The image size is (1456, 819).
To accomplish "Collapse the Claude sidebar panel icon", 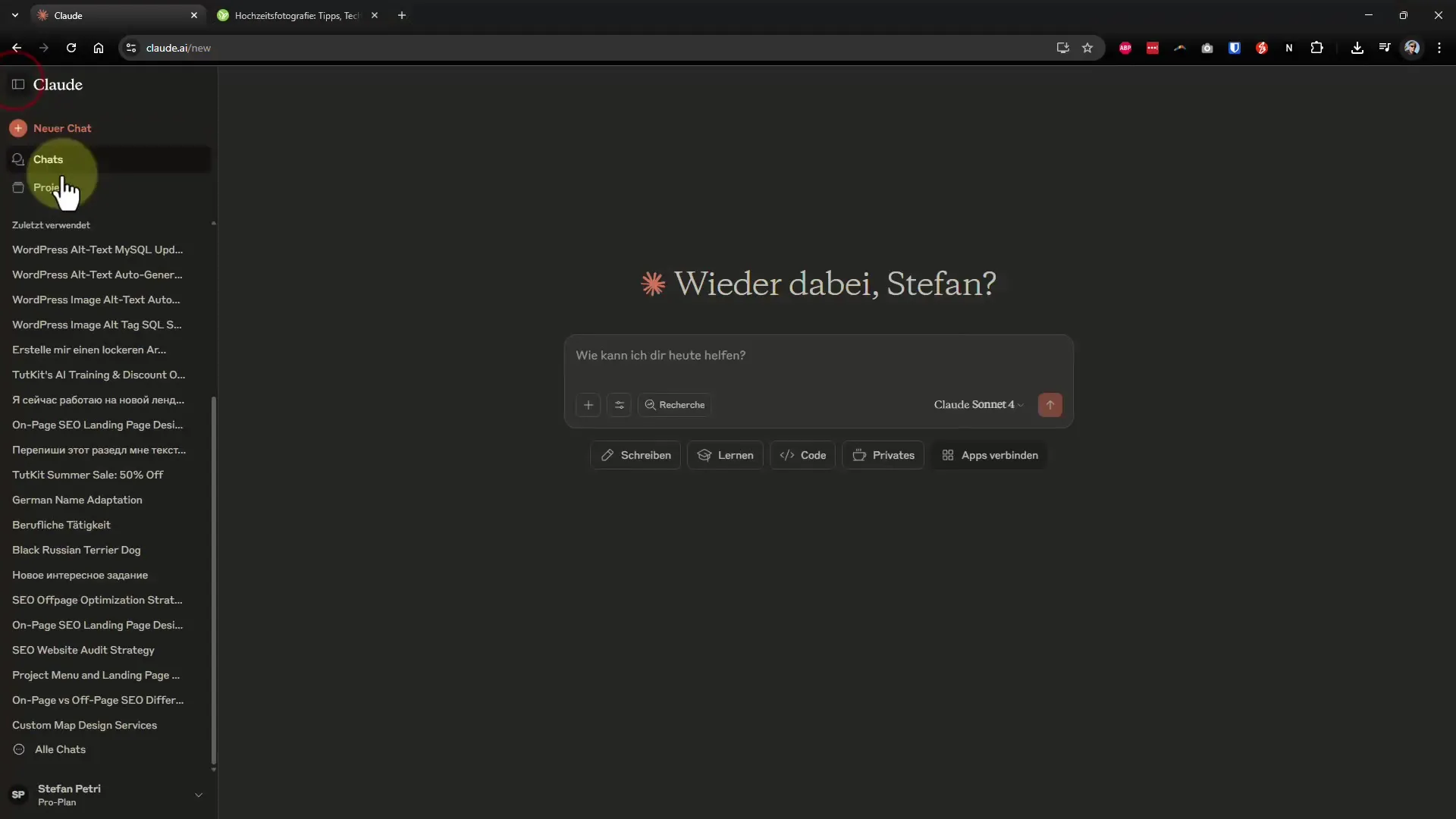I will (18, 84).
